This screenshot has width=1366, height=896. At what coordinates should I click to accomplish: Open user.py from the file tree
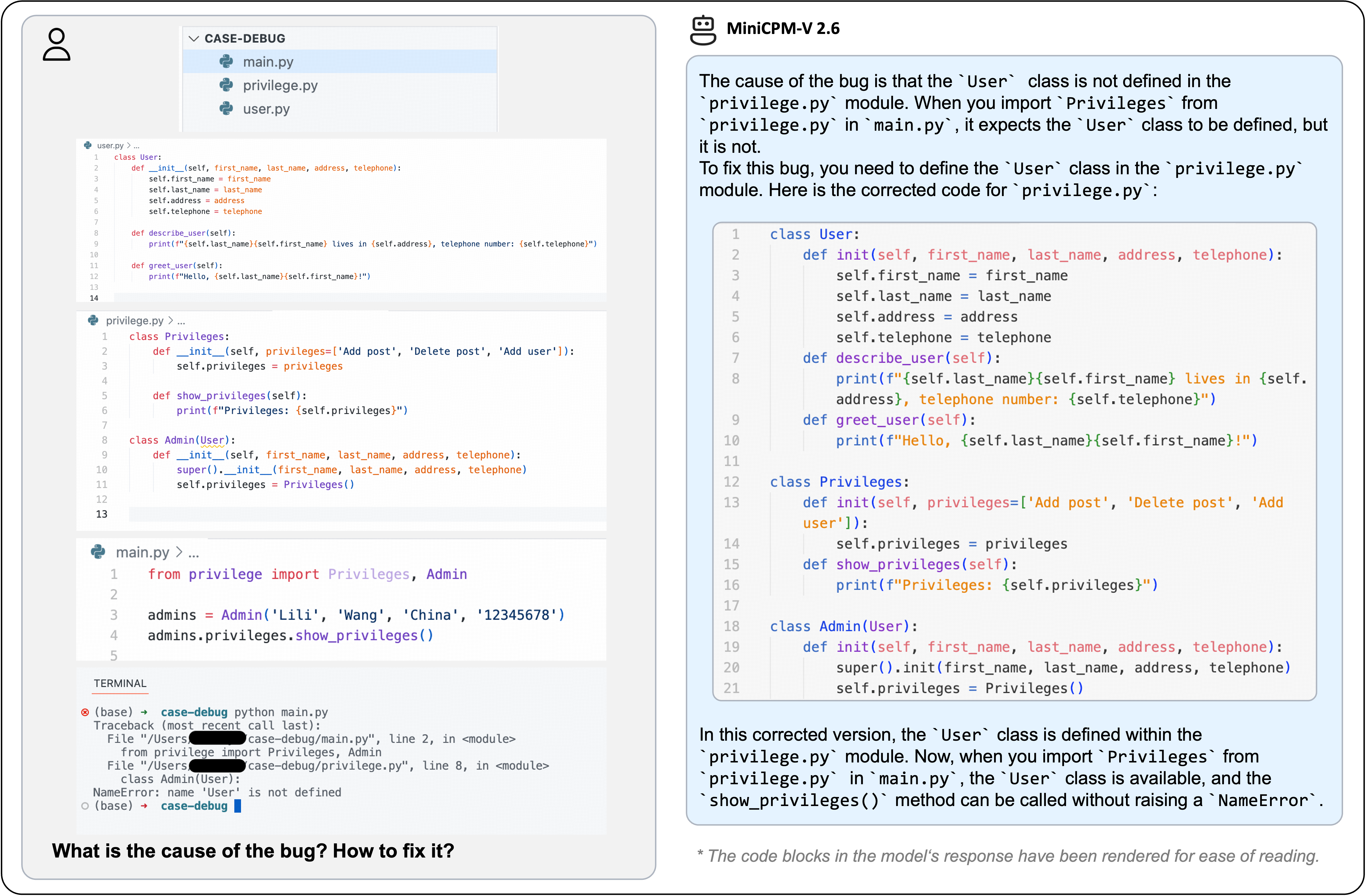click(266, 109)
